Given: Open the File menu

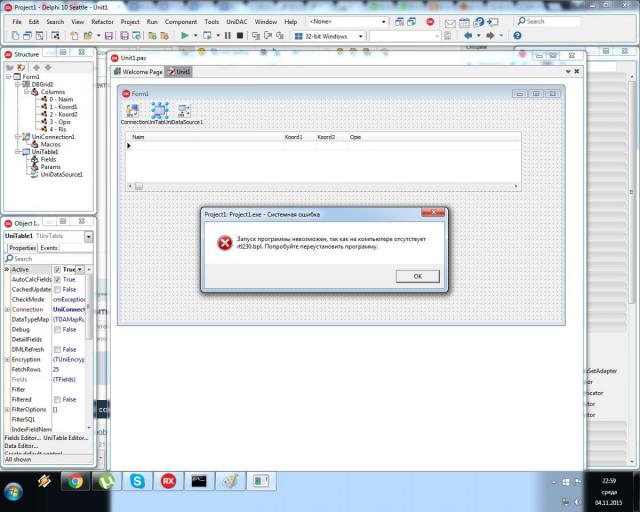Looking at the screenshot, I should 17,22.
